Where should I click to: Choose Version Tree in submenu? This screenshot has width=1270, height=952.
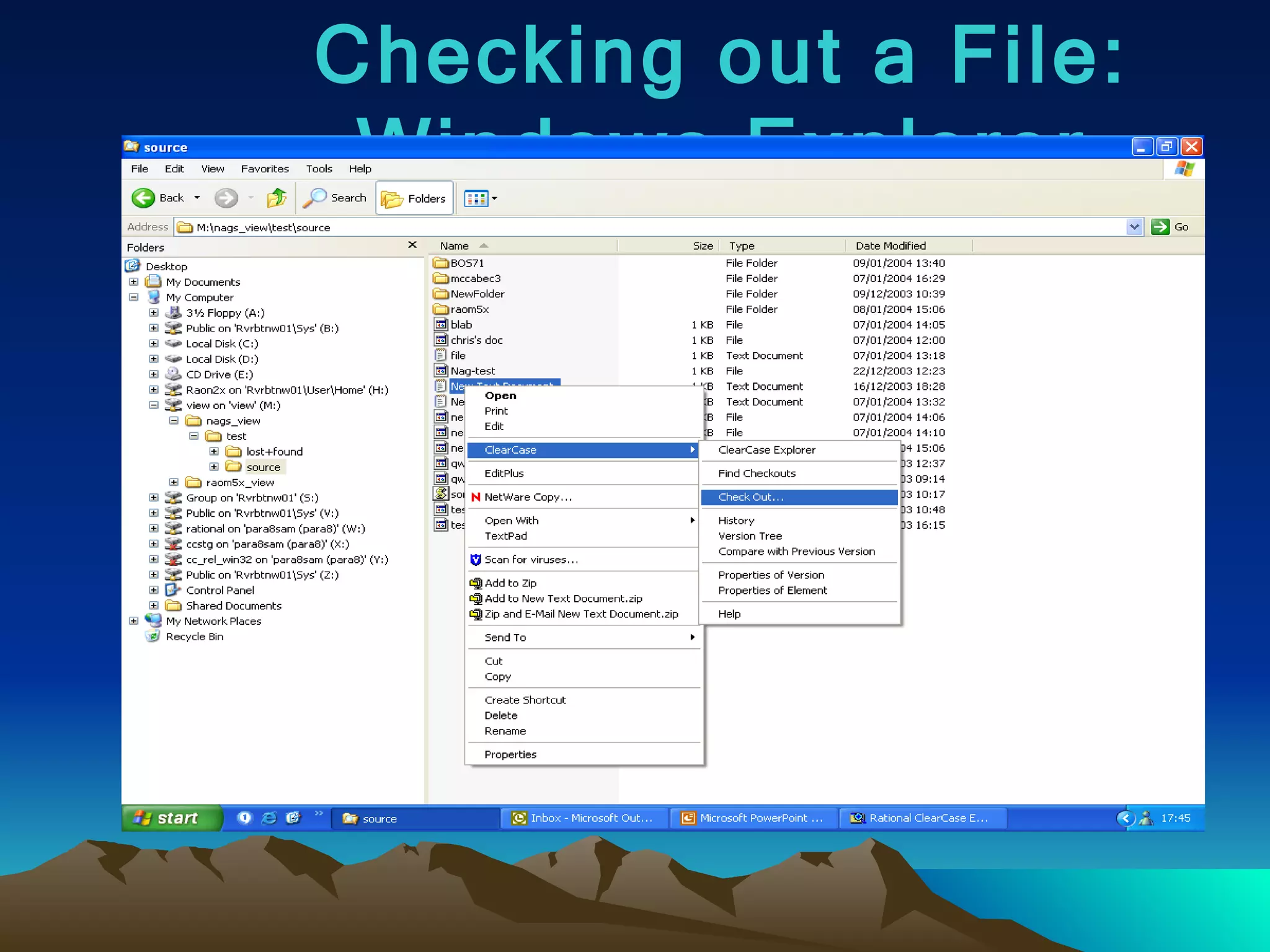pyautogui.click(x=799, y=536)
